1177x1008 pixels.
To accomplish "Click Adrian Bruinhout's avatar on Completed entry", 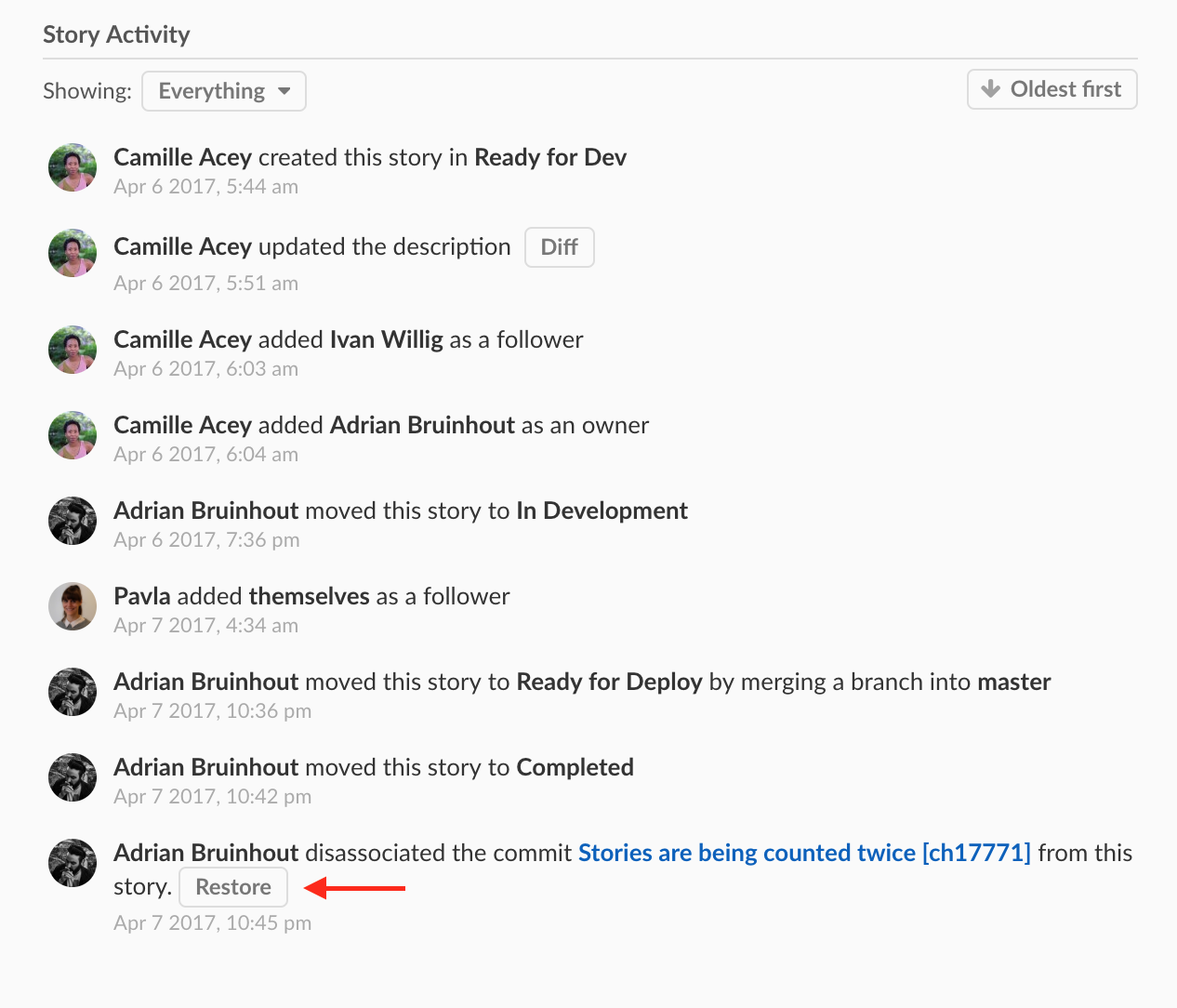I will [x=73, y=777].
